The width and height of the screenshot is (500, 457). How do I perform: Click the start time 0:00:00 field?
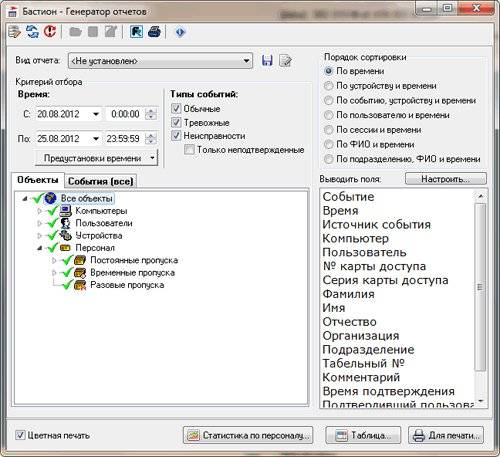[125, 114]
